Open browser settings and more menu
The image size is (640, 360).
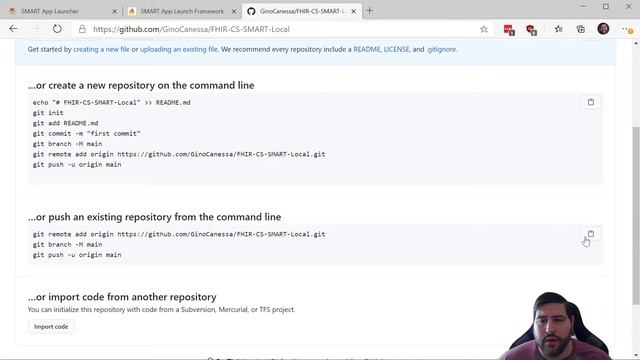coord(626,29)
